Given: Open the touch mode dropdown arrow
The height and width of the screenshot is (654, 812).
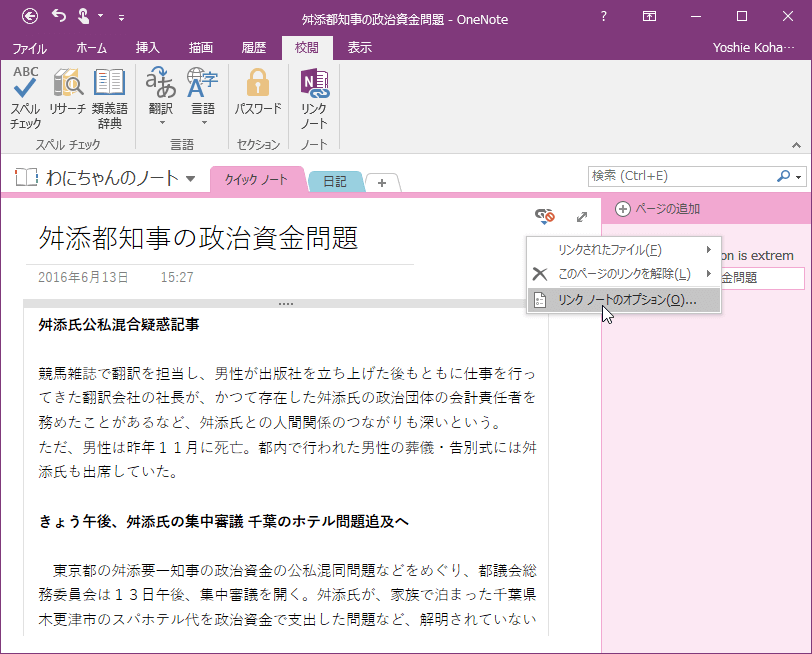Looking at the screenshot, I should coord(100,16).
